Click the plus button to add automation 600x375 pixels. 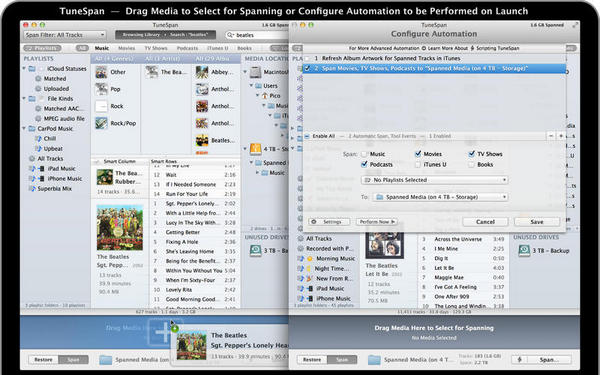tap(561, 136)
